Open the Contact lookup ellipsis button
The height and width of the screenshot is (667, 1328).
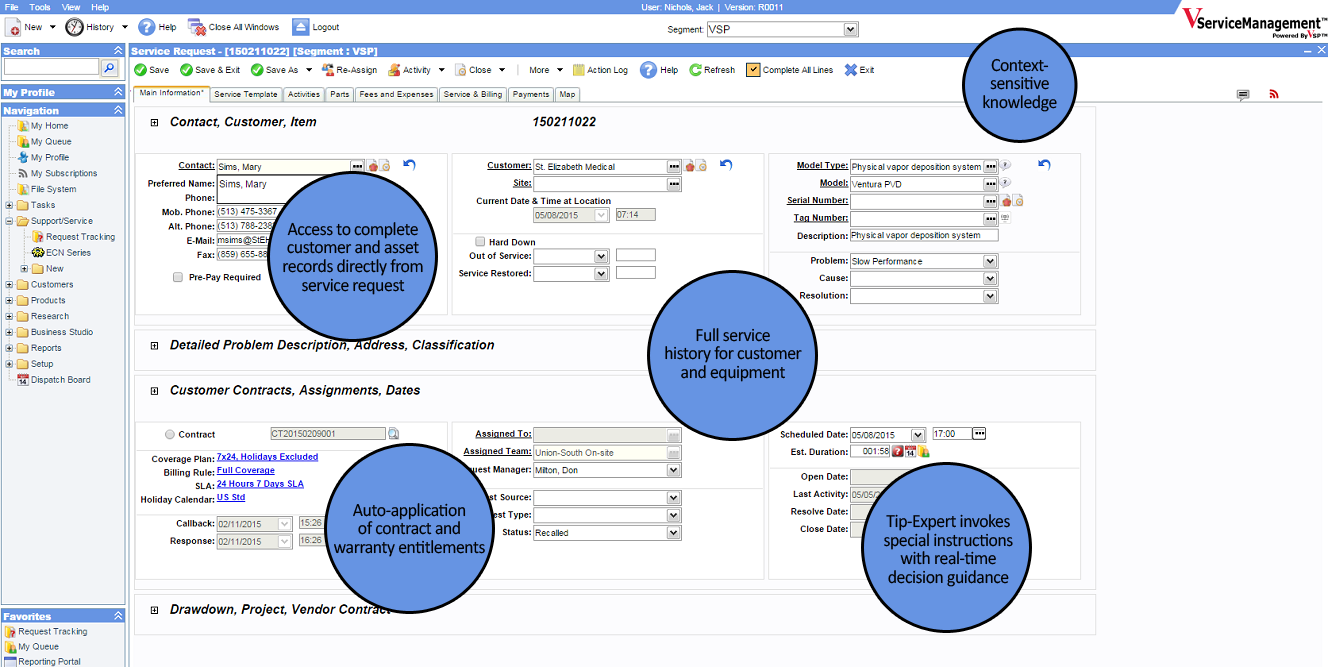(x=357, y=166)
